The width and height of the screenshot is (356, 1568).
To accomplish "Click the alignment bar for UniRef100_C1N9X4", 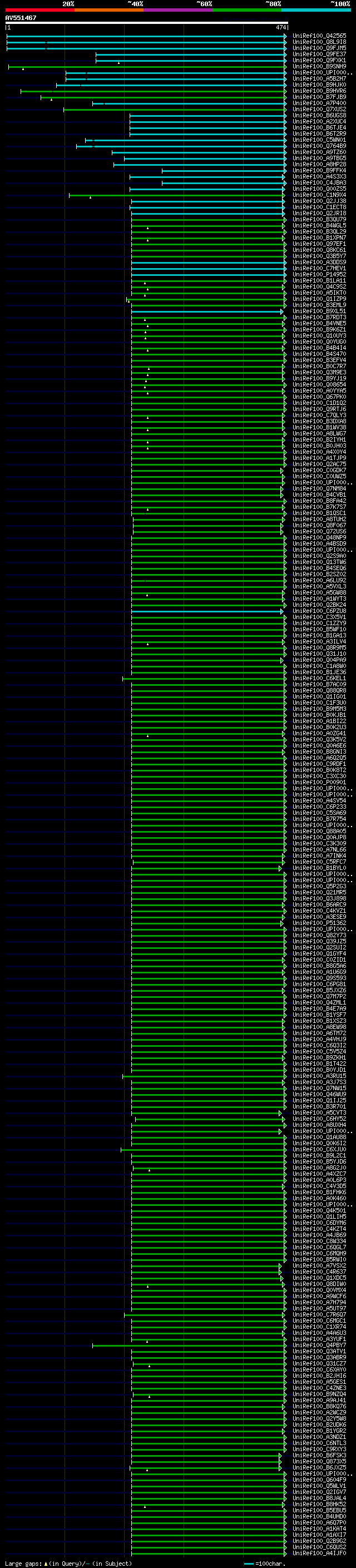I will (177, 195).
